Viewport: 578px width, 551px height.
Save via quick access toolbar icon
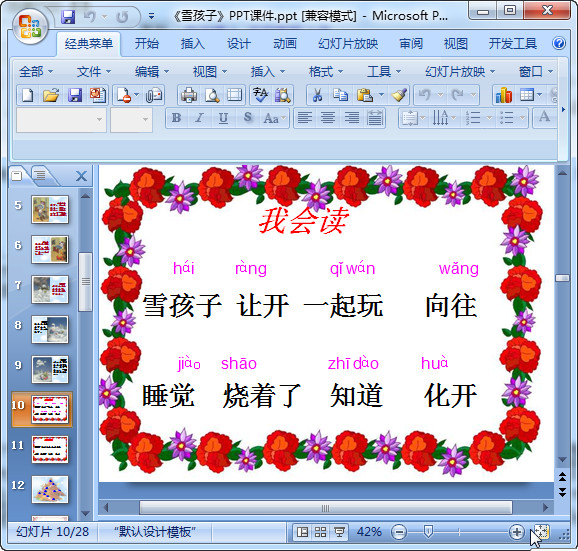tap(68, 17)
